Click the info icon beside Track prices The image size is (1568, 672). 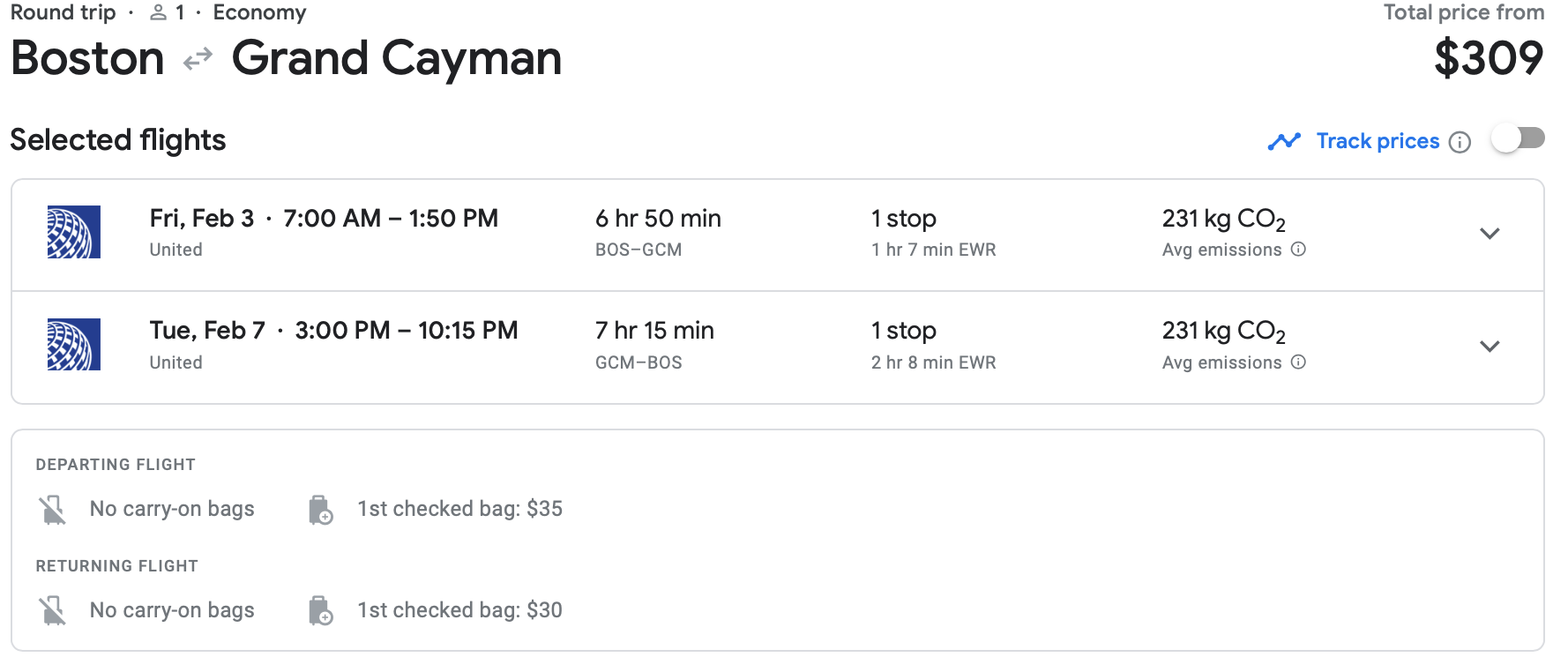click(x=1461, y=142)
